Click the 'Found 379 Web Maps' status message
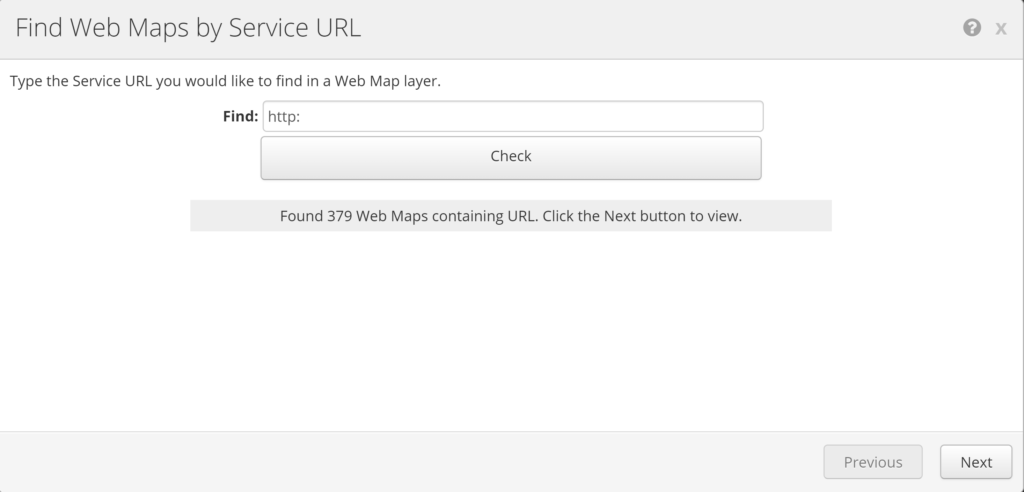Image resolution: width=1024 pixels, height=492 pixels. click(x=510, y=216)
